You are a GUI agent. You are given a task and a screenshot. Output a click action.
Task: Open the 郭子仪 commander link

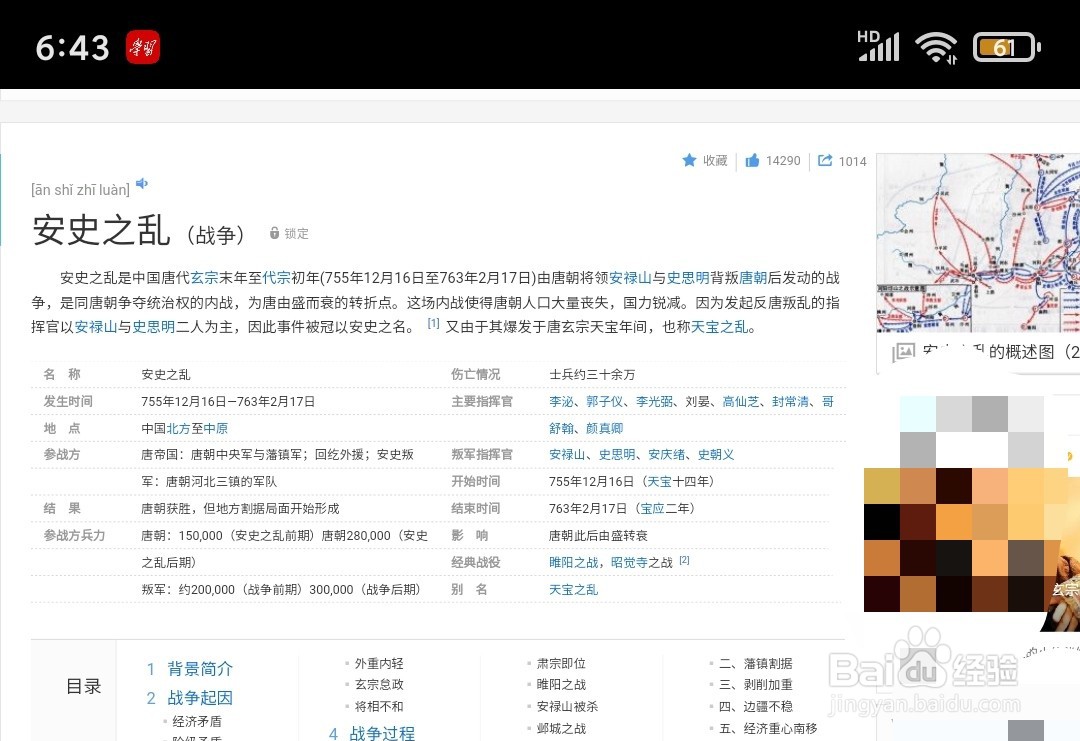click(605, 401)
